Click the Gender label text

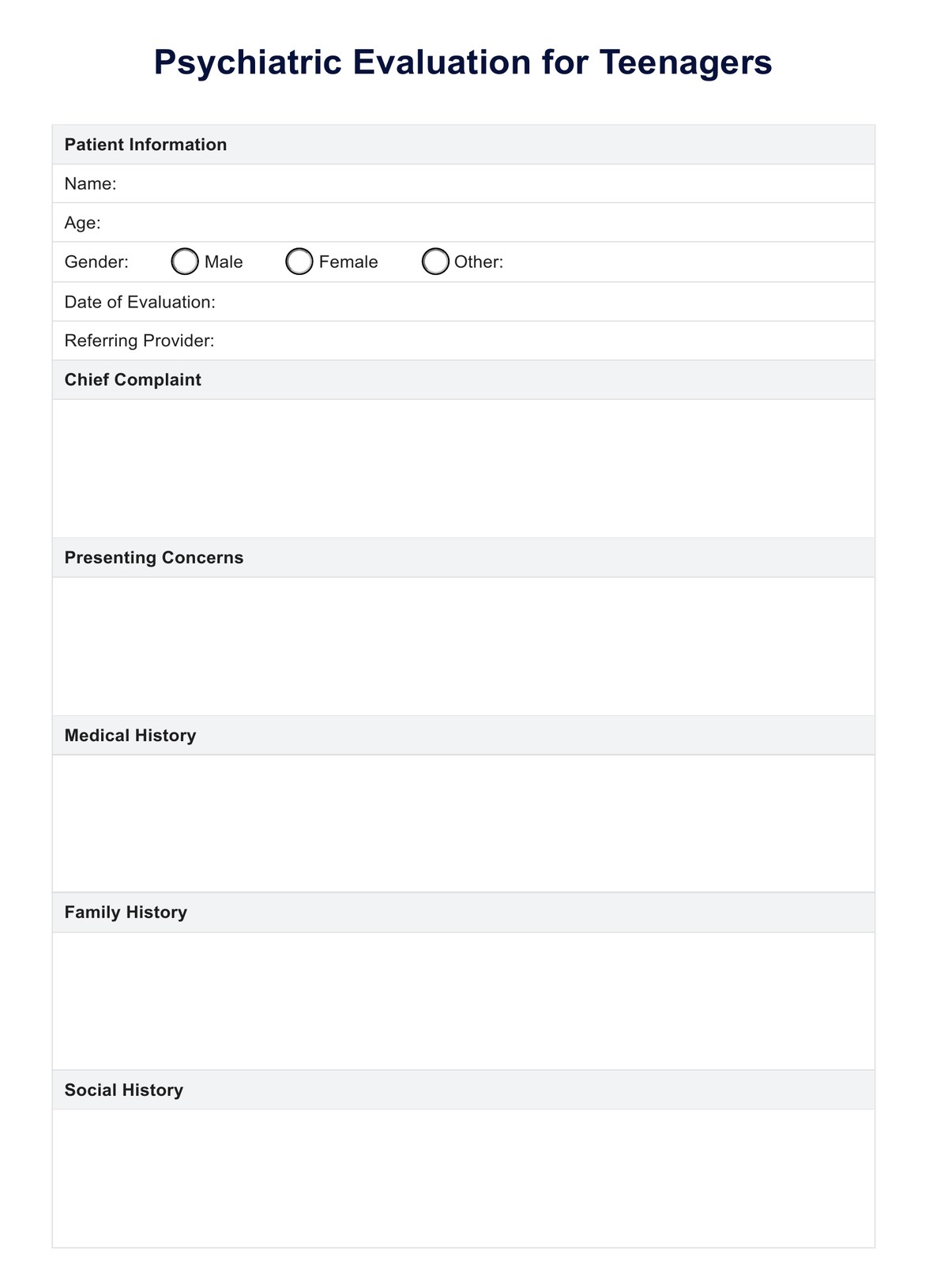(96, 262)
